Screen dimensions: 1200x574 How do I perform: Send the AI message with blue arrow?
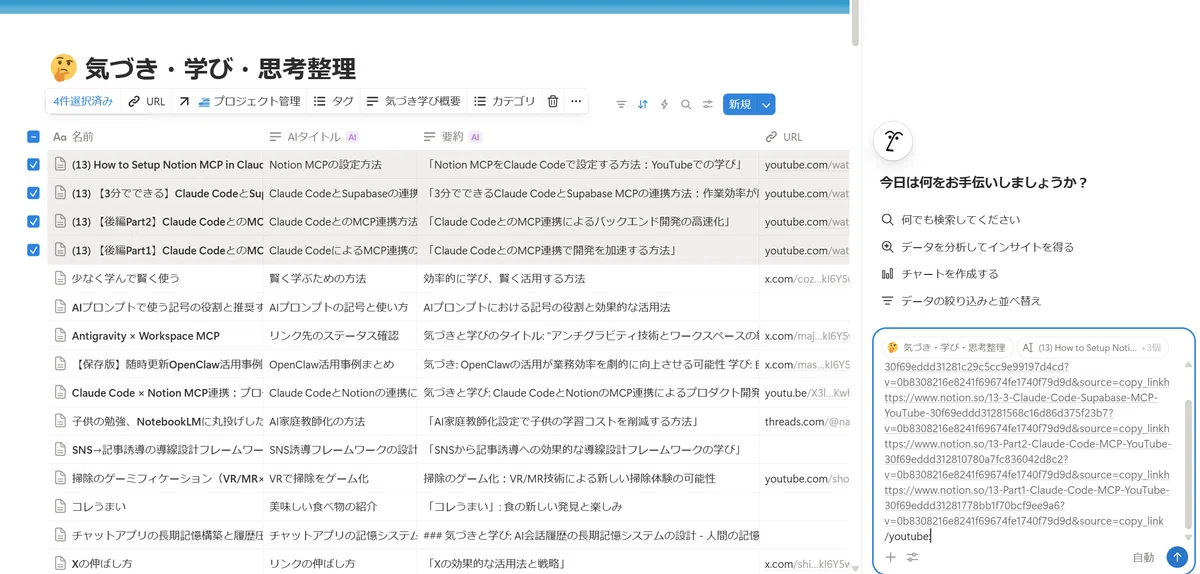pos(1177,557)
